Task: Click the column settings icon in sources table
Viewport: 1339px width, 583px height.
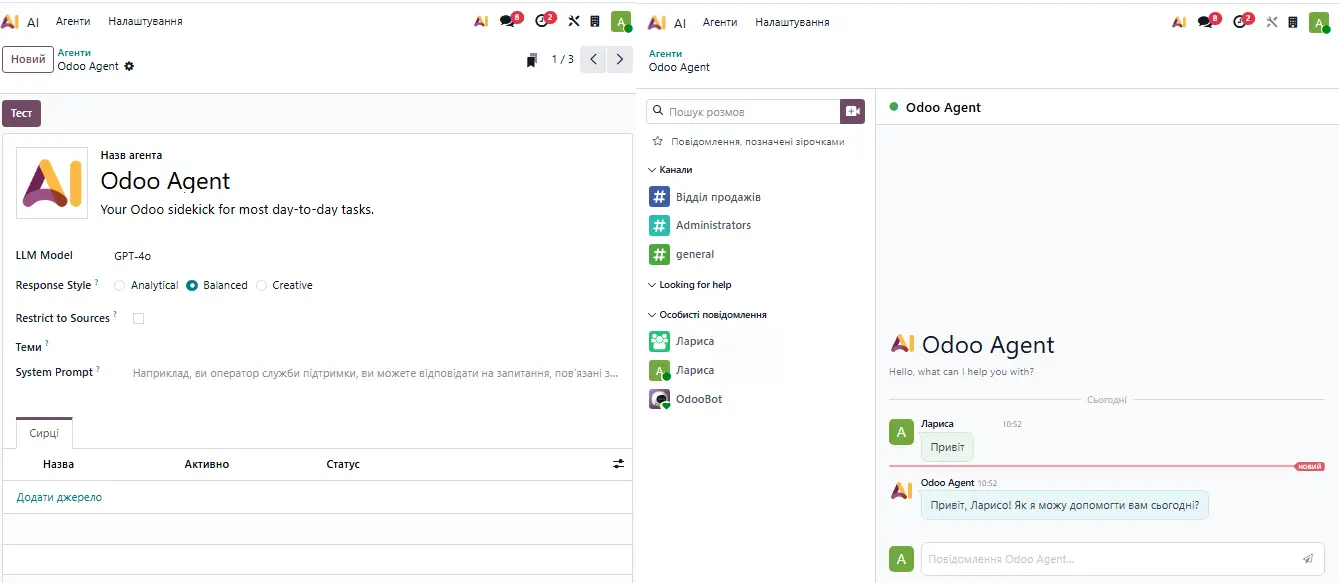Action: pyautogui.click(x=618, y=464)
